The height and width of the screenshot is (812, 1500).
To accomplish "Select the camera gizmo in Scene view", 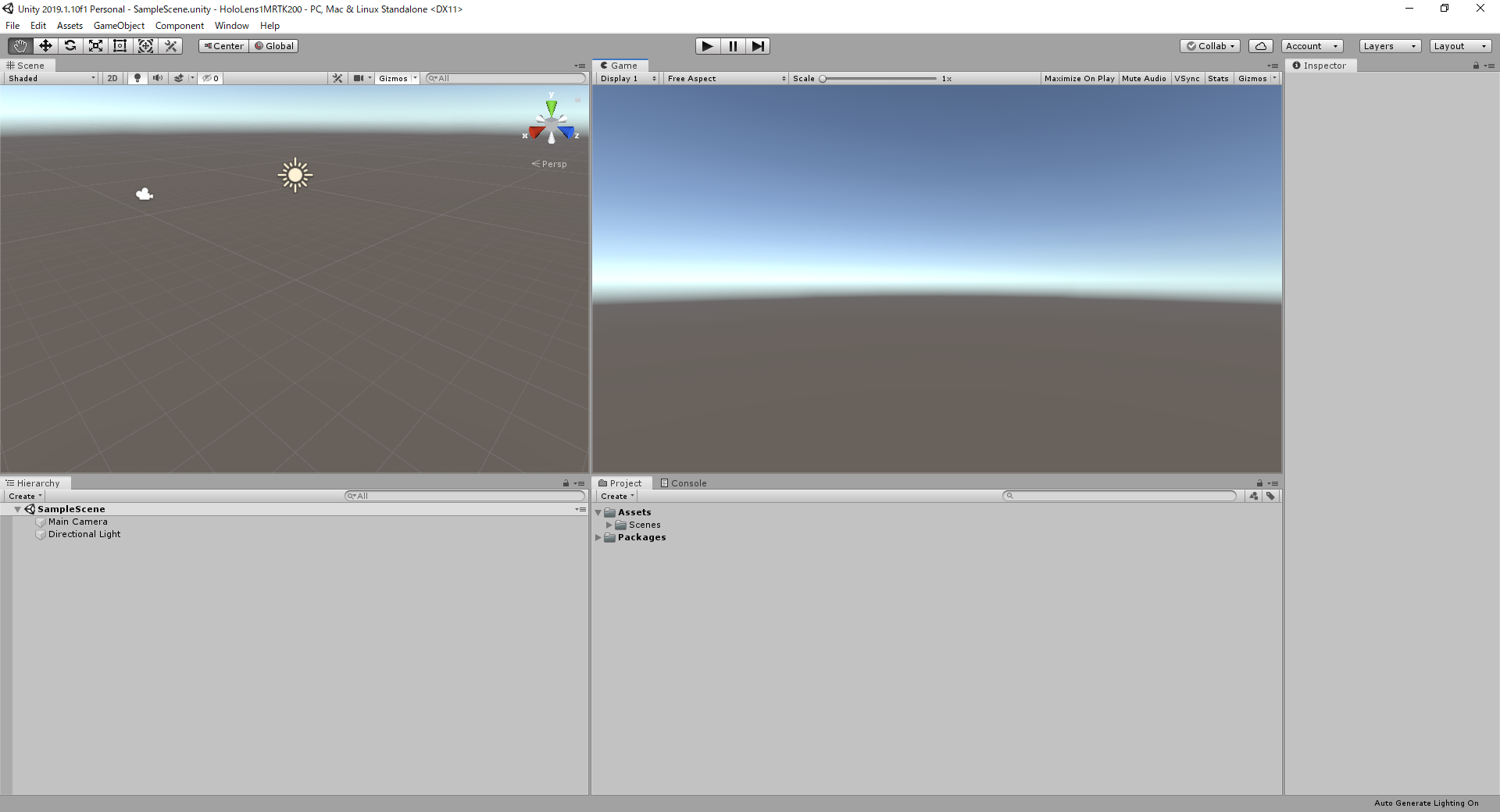I will [x=145, y=194].
